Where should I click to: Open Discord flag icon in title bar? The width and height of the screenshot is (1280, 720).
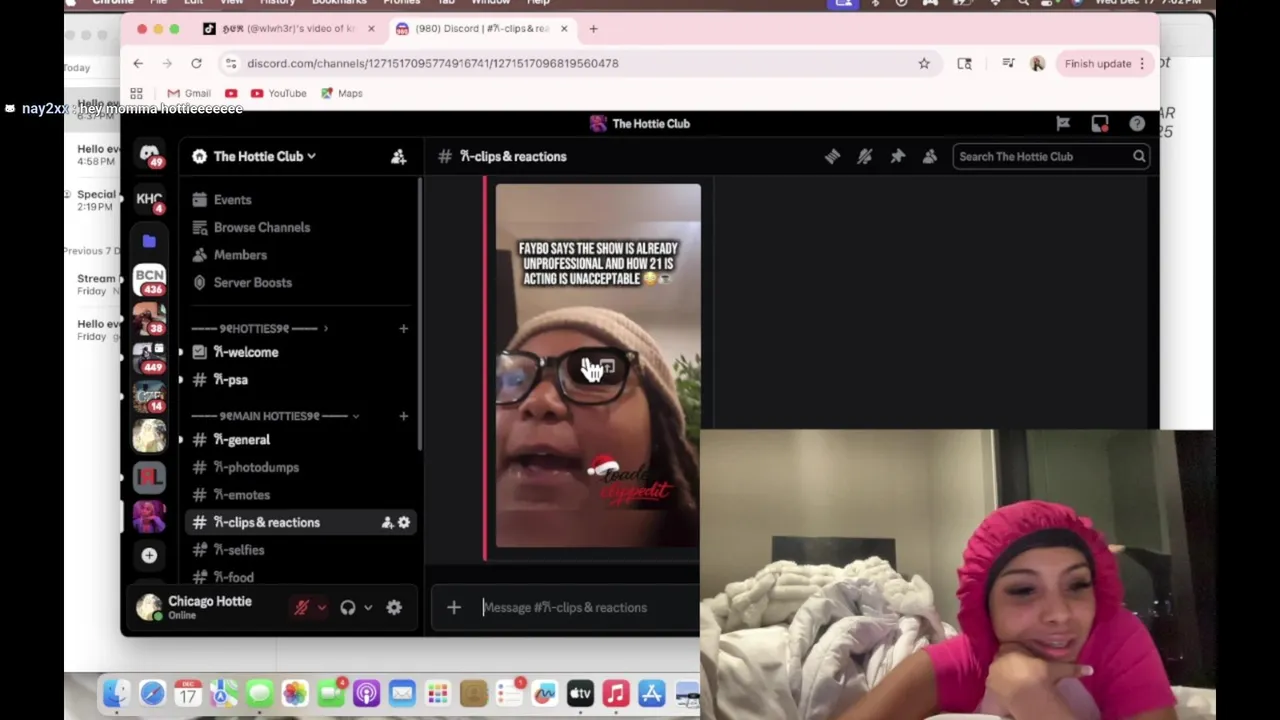click(1063, 123)
